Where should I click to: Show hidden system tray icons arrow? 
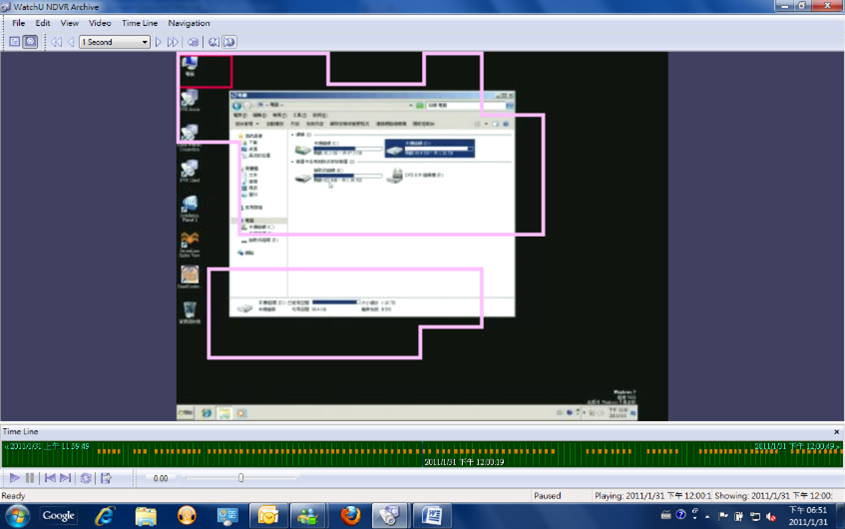[x=708, y=516]
